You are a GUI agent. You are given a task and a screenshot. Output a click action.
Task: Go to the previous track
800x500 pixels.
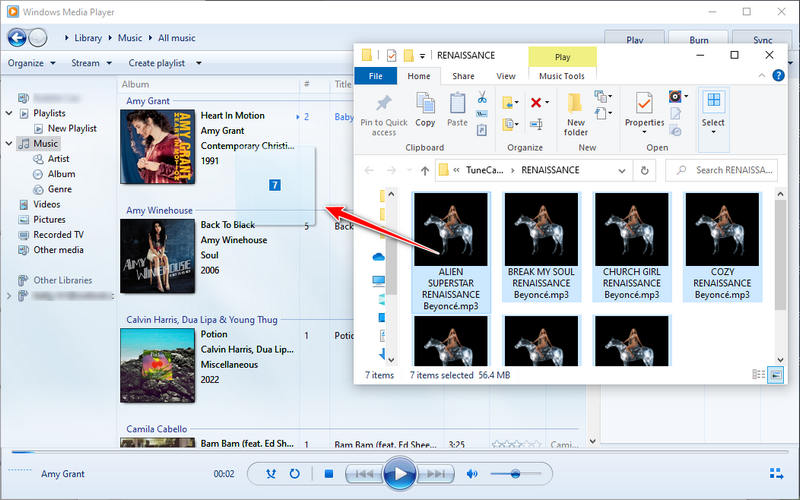362,474
